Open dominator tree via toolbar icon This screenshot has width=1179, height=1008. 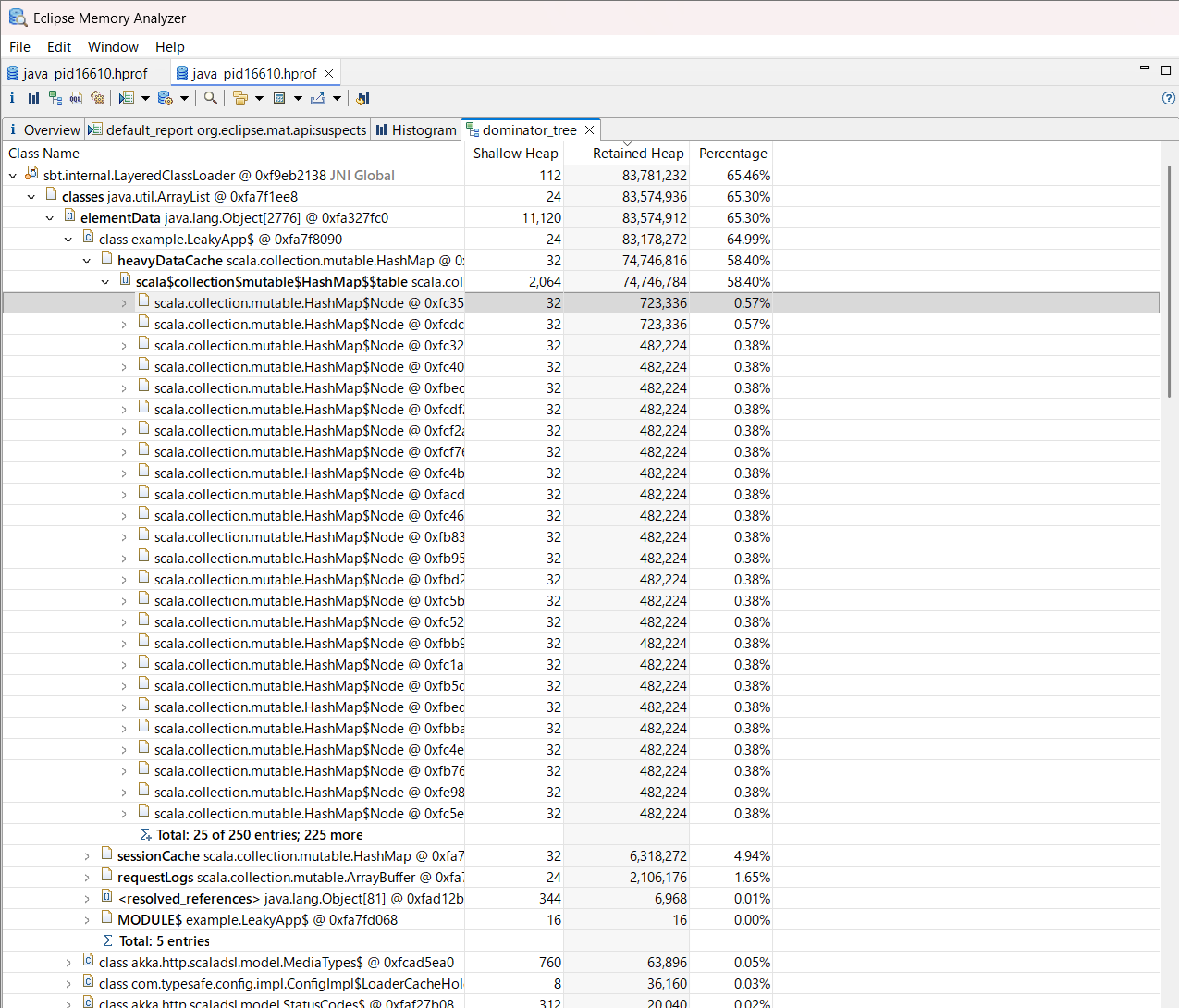55,98
